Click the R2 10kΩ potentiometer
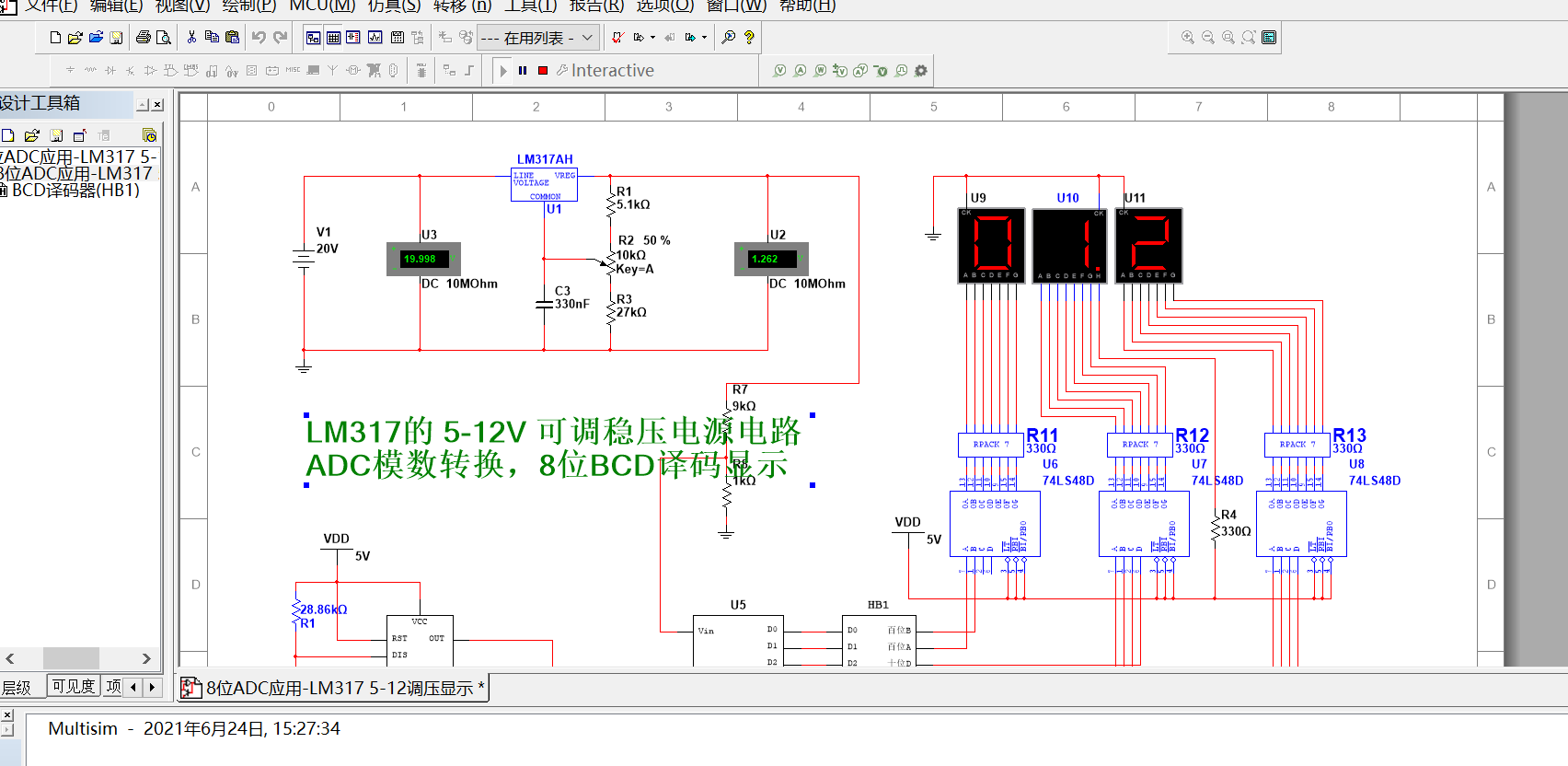The width and height of the screenshot is (1568, 766). pyautogui.click(x=609, y=262)
